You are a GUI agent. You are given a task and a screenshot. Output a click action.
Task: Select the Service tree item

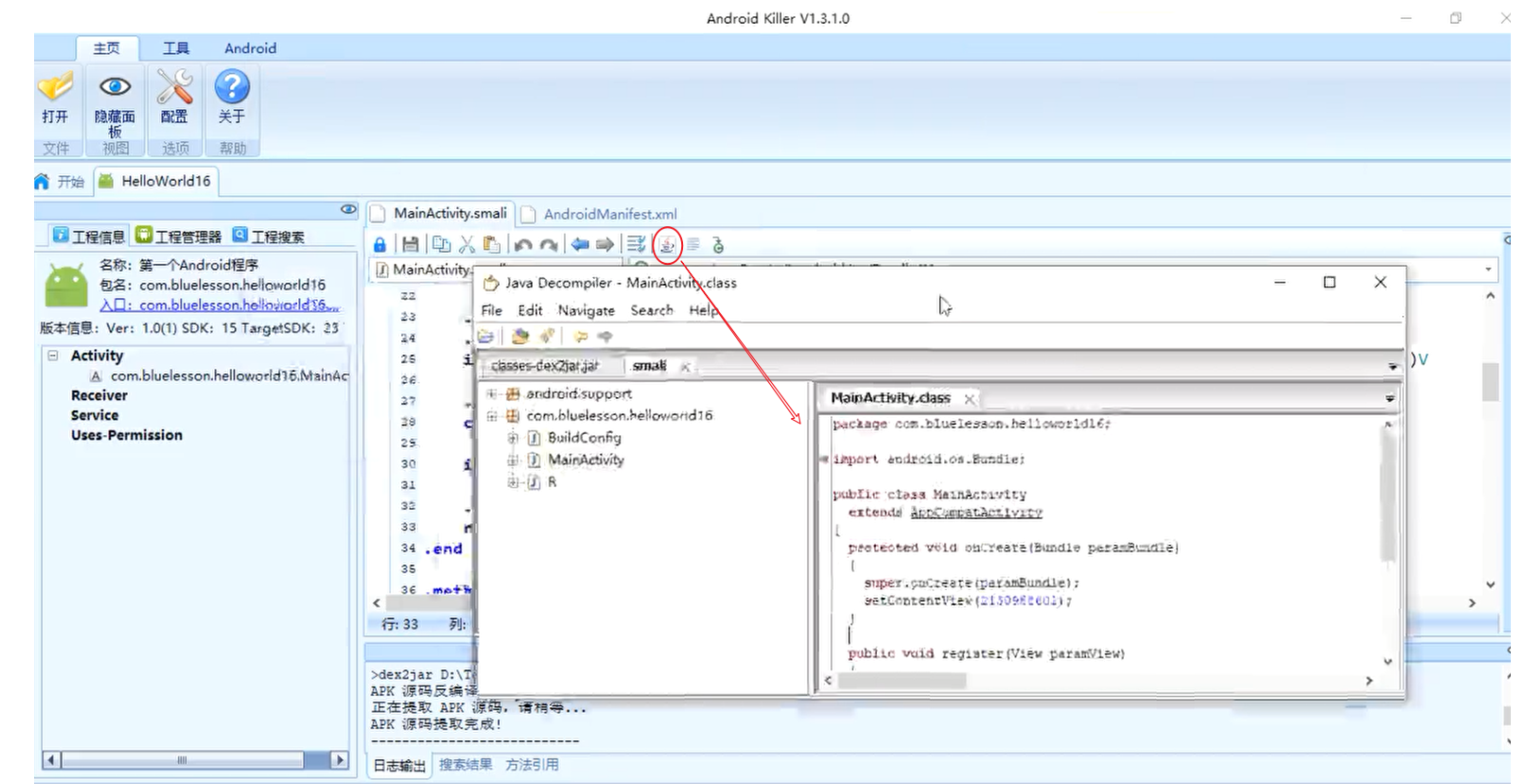pyautogui.click(x=95, y=415)
